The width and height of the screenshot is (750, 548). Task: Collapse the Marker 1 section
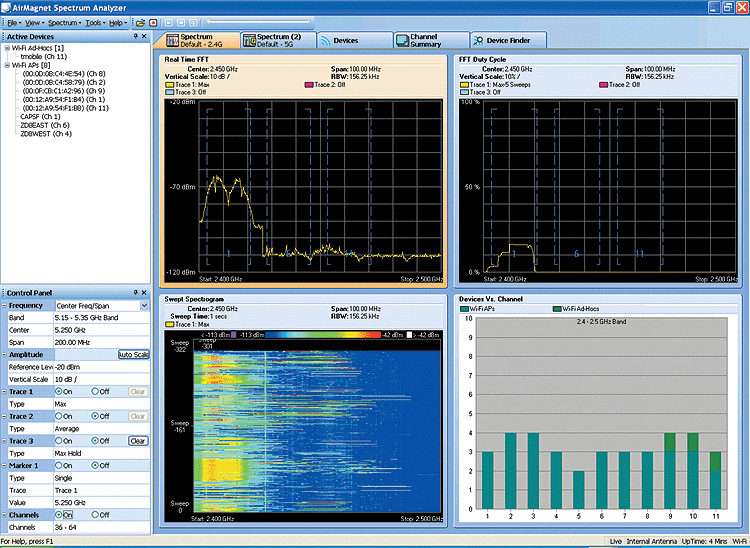click(4, 466)
